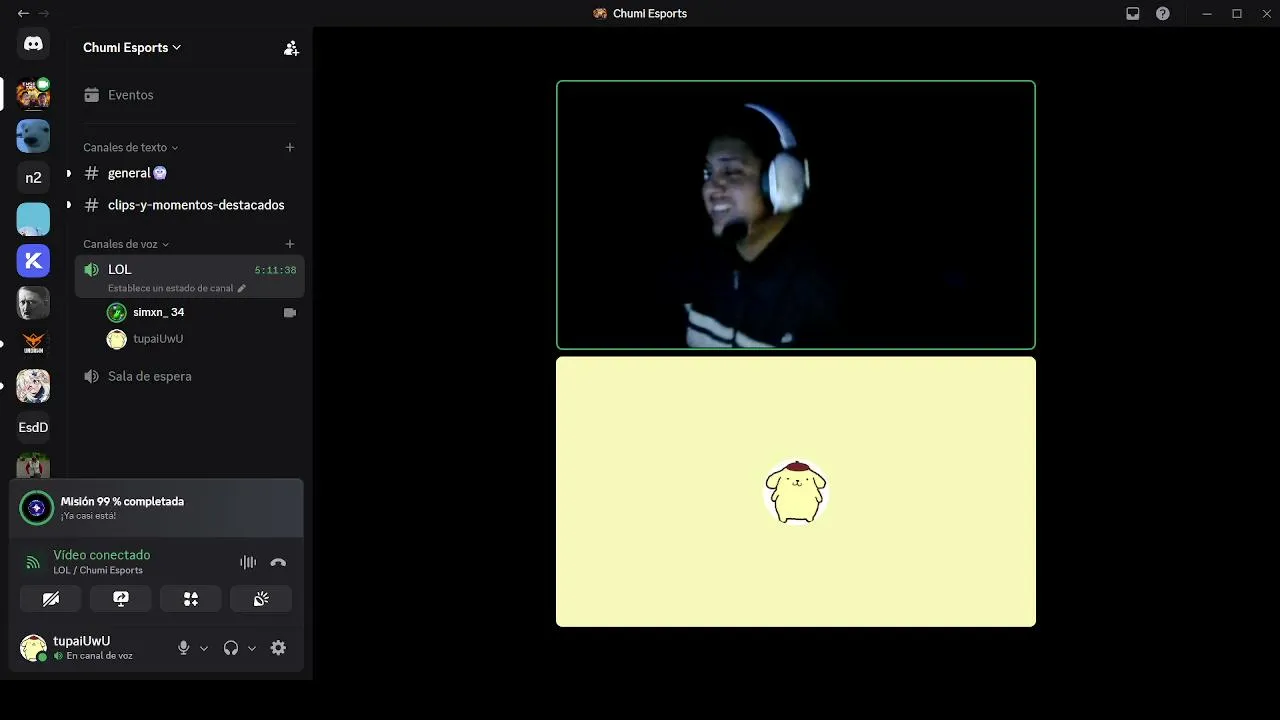Open Discord direct messages home icon
1280x720 pixels.
click(x=33, y=44)
